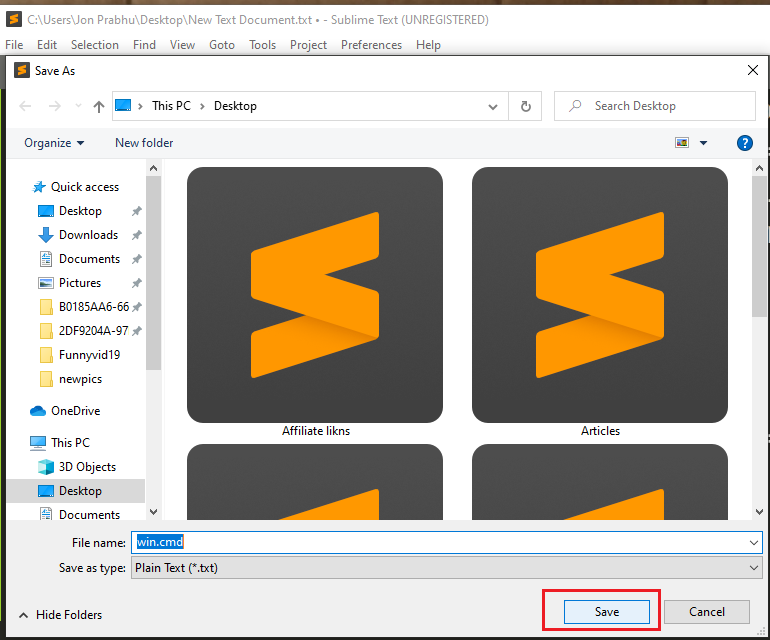Open the Find menu in Sublime Text

pyautogui.click(x=144, y=45)
